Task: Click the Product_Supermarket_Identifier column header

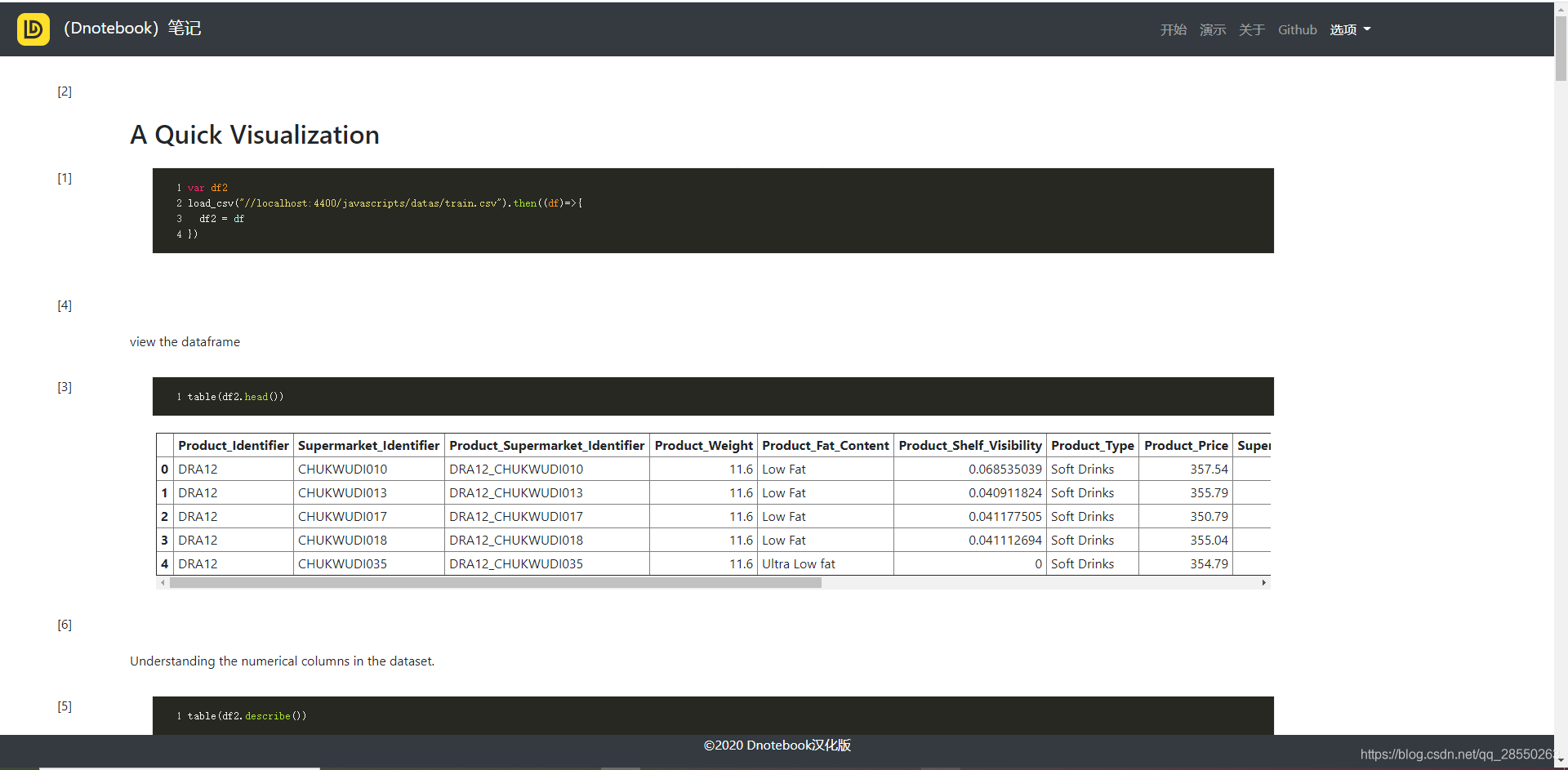Action: [547, 445]
